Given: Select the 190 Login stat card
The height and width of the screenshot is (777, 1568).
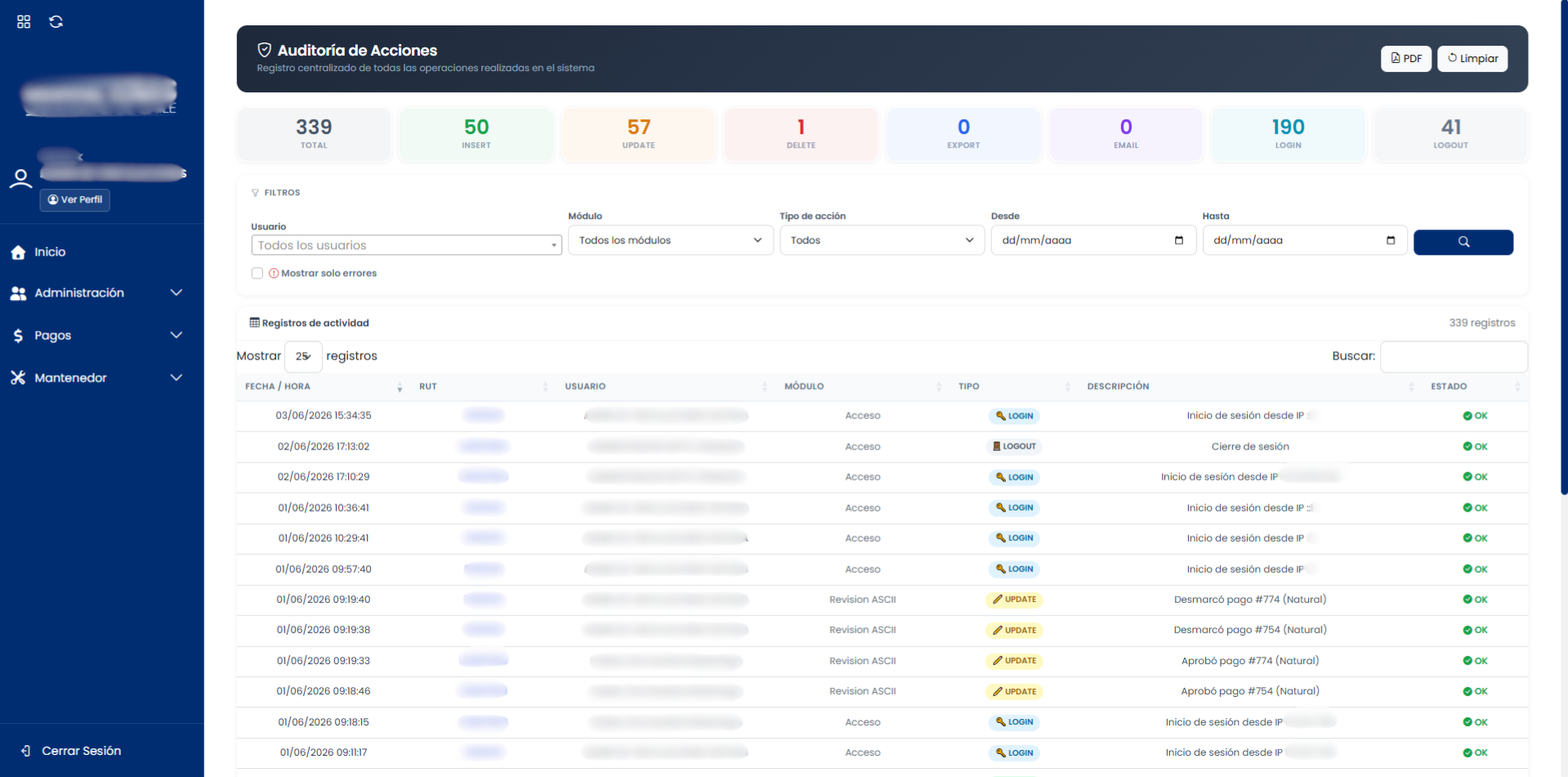Looking at the screenshot, I should (x=1289, y=134).
